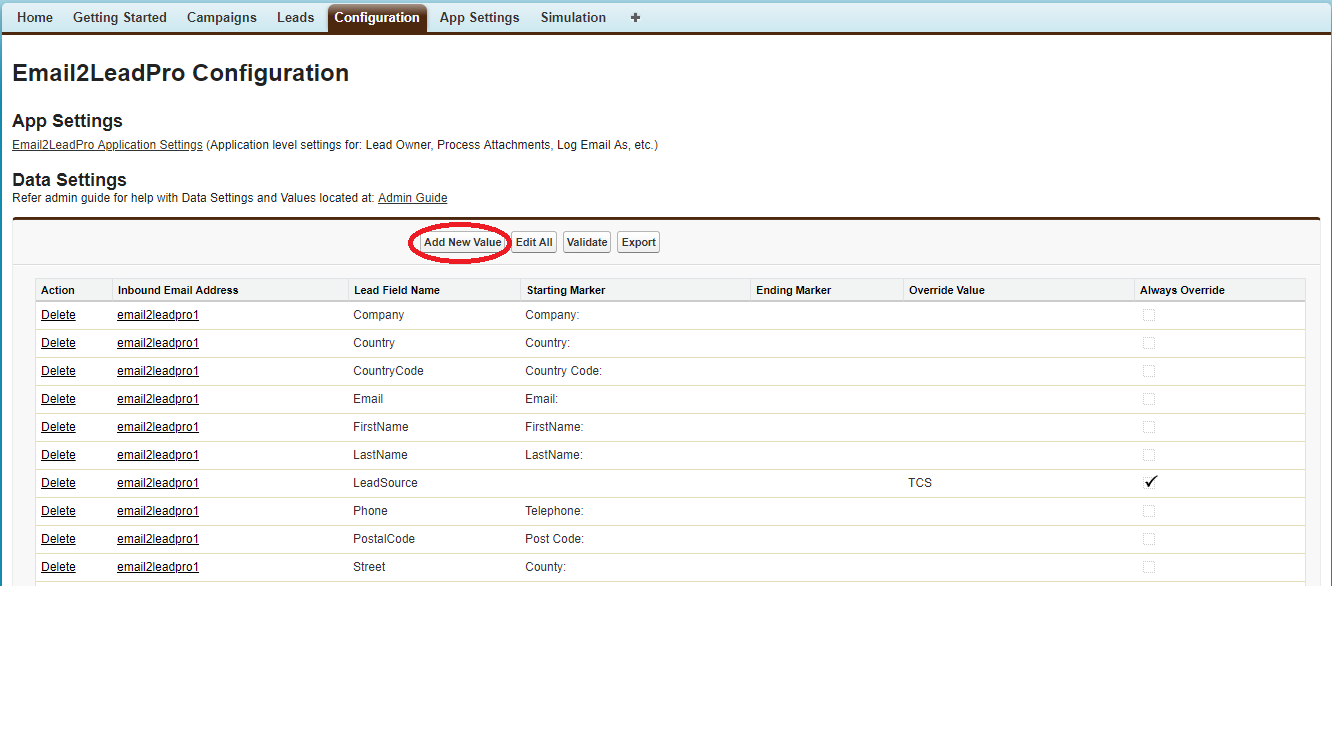
Task: Click the Lead Field Name column header
Action: coord(396,290)
